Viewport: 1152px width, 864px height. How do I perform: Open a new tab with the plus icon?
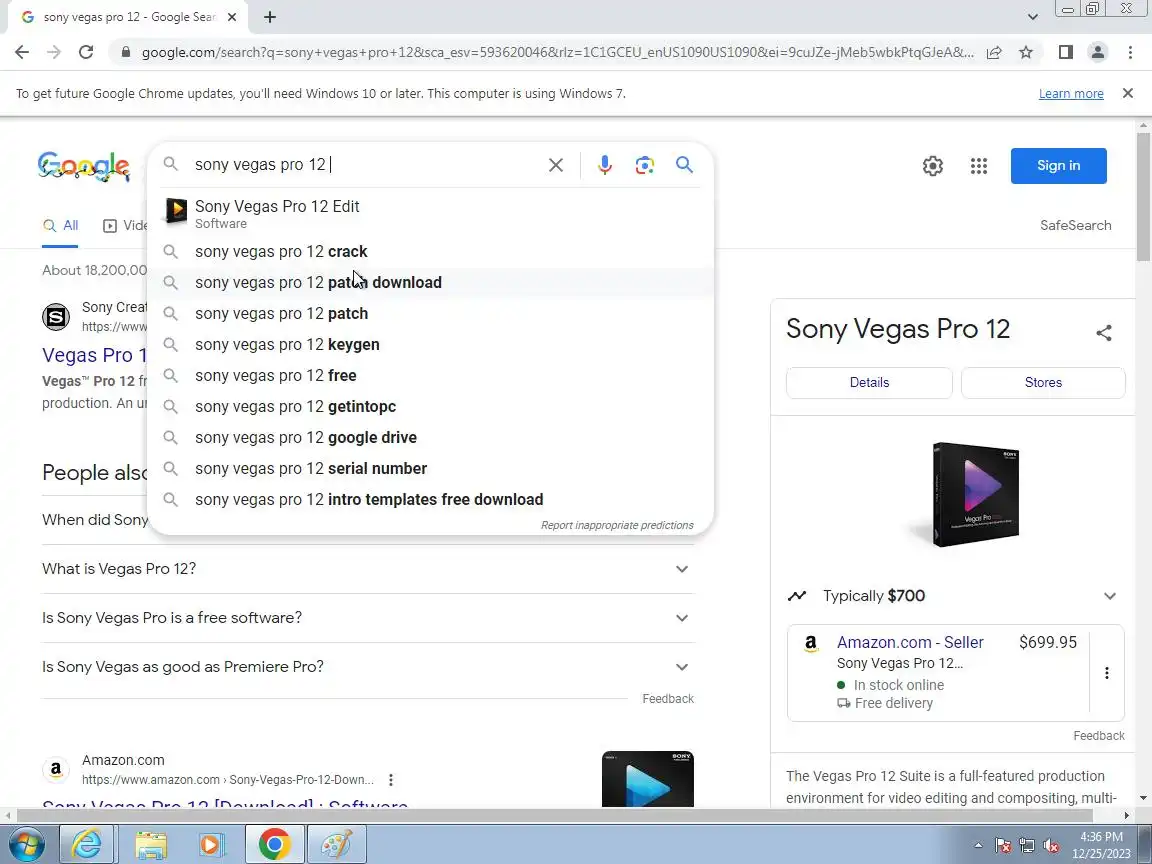pos(270,17)
